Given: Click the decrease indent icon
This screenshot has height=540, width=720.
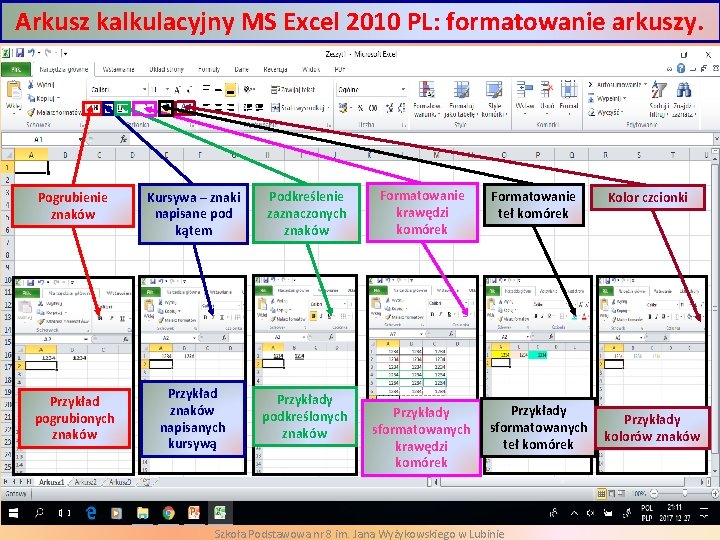Looking at the screenshot, I should [x=248, y=107].
